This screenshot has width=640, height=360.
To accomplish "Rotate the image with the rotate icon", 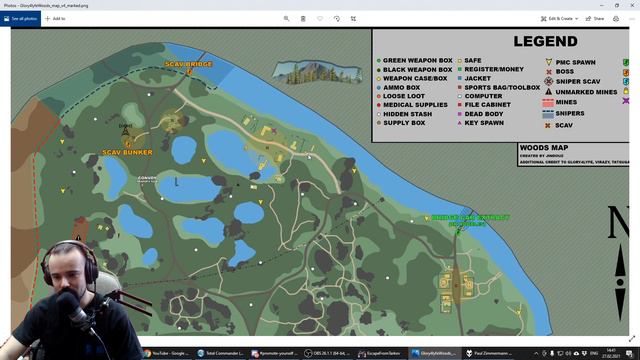I will pos(337,18).
